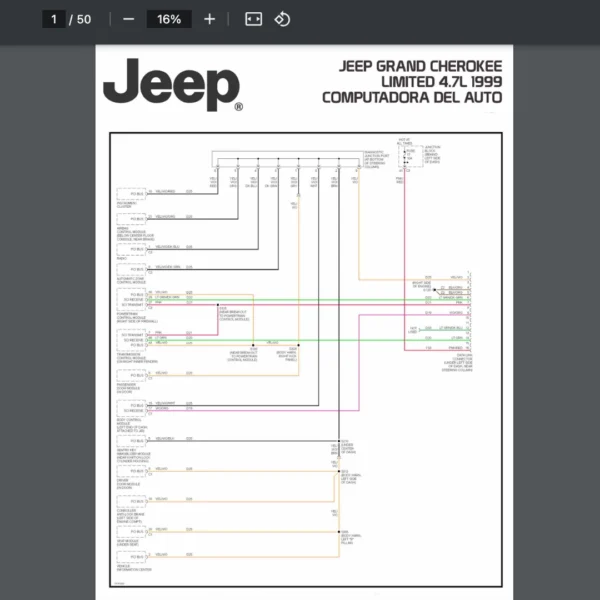Viewport: 600px width, 600px height.
Task: Click the Body Control Module connector box
Action: click(x=131, y=405)
